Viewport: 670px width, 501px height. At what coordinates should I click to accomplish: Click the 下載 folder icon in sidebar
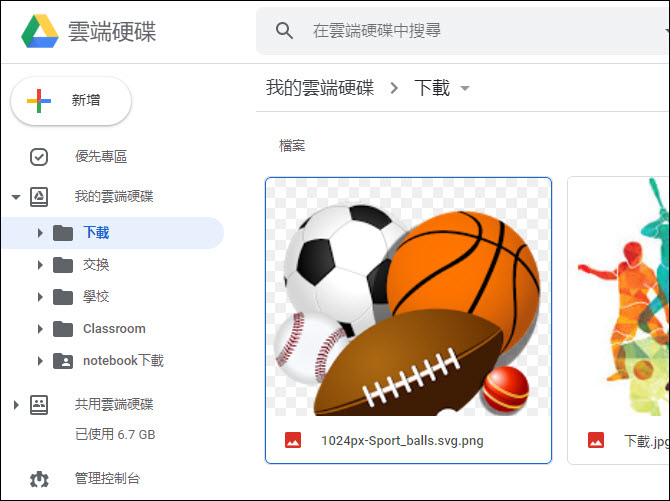point(63,233)
